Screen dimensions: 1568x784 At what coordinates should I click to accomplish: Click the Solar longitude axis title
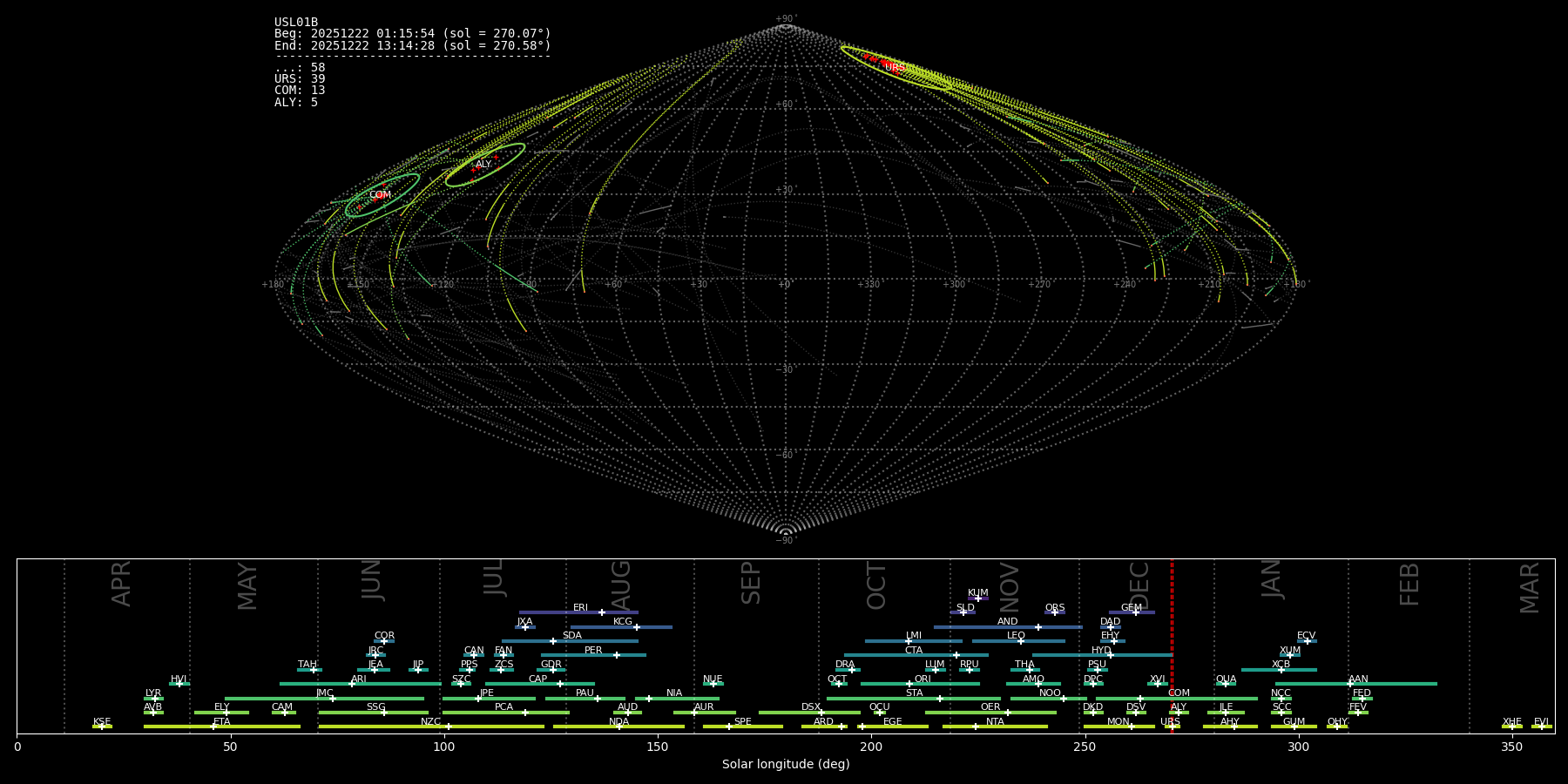coord(785,764)
